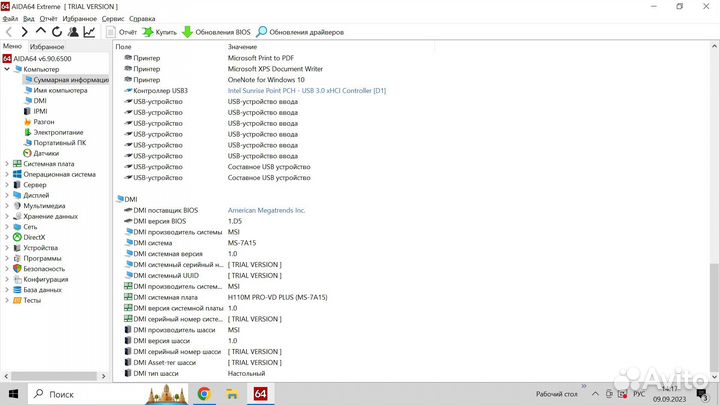Click the AIDA64 taskbar icon
The width and height of the screenshot is (720, 405).
[x=260, y=394]
